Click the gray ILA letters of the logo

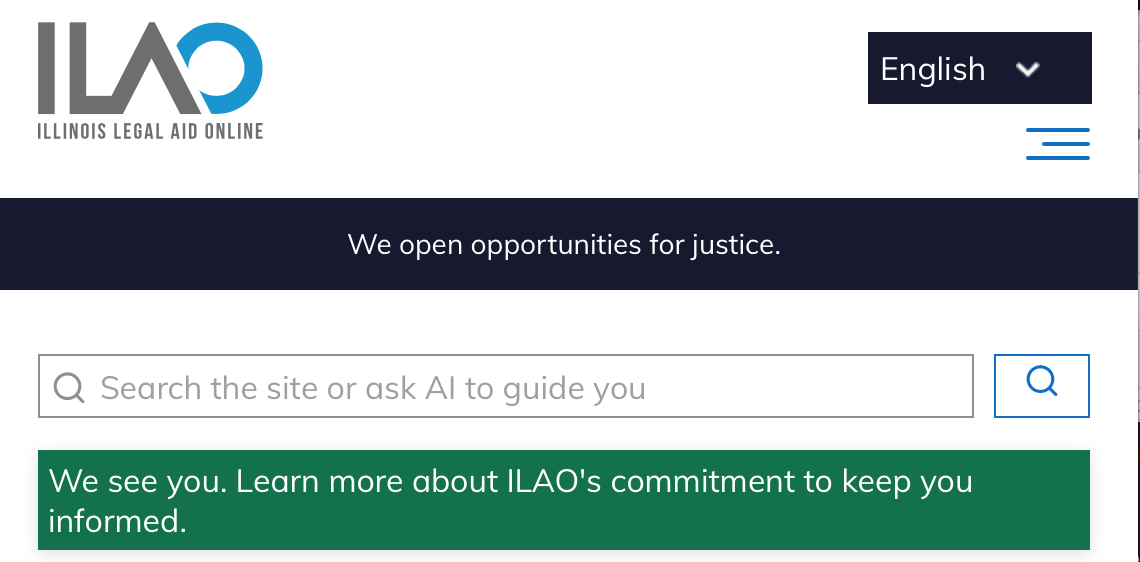[116, 68]
